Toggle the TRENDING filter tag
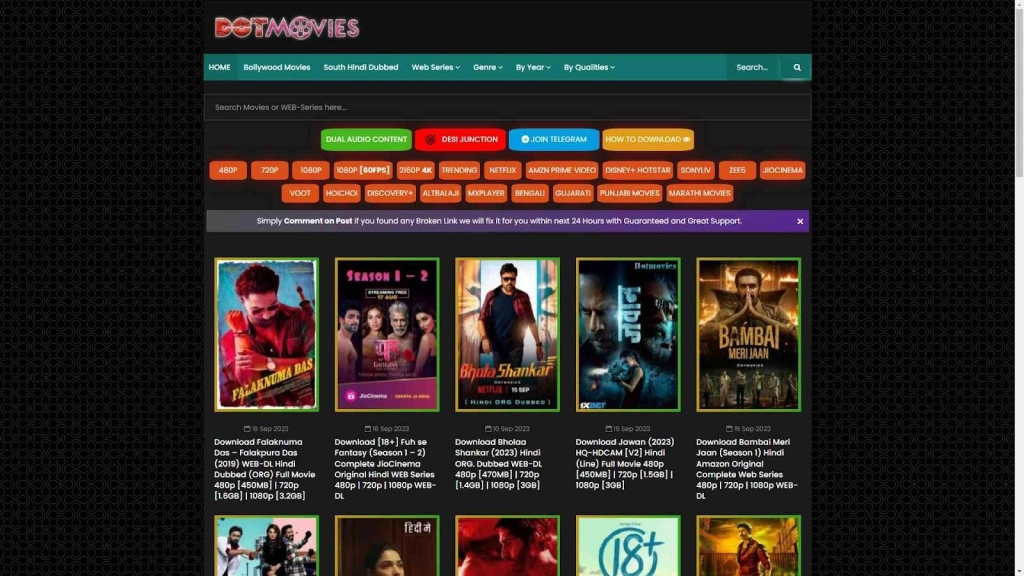This screenshot has width=1024, height=576. (460, 170)
